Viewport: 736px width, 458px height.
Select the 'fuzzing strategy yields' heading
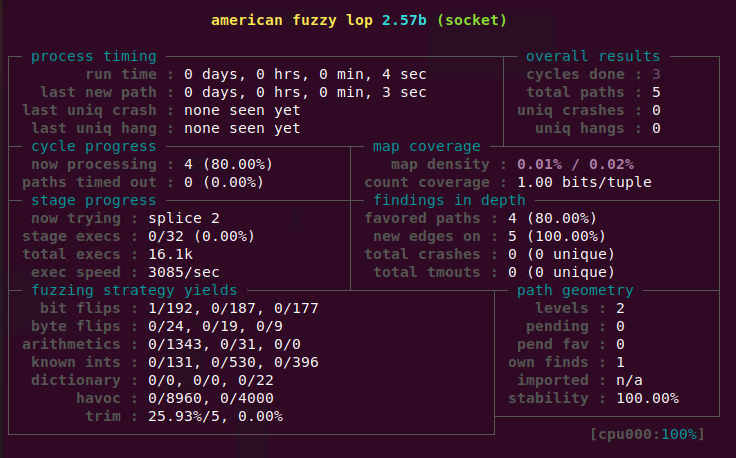point(134,290)
